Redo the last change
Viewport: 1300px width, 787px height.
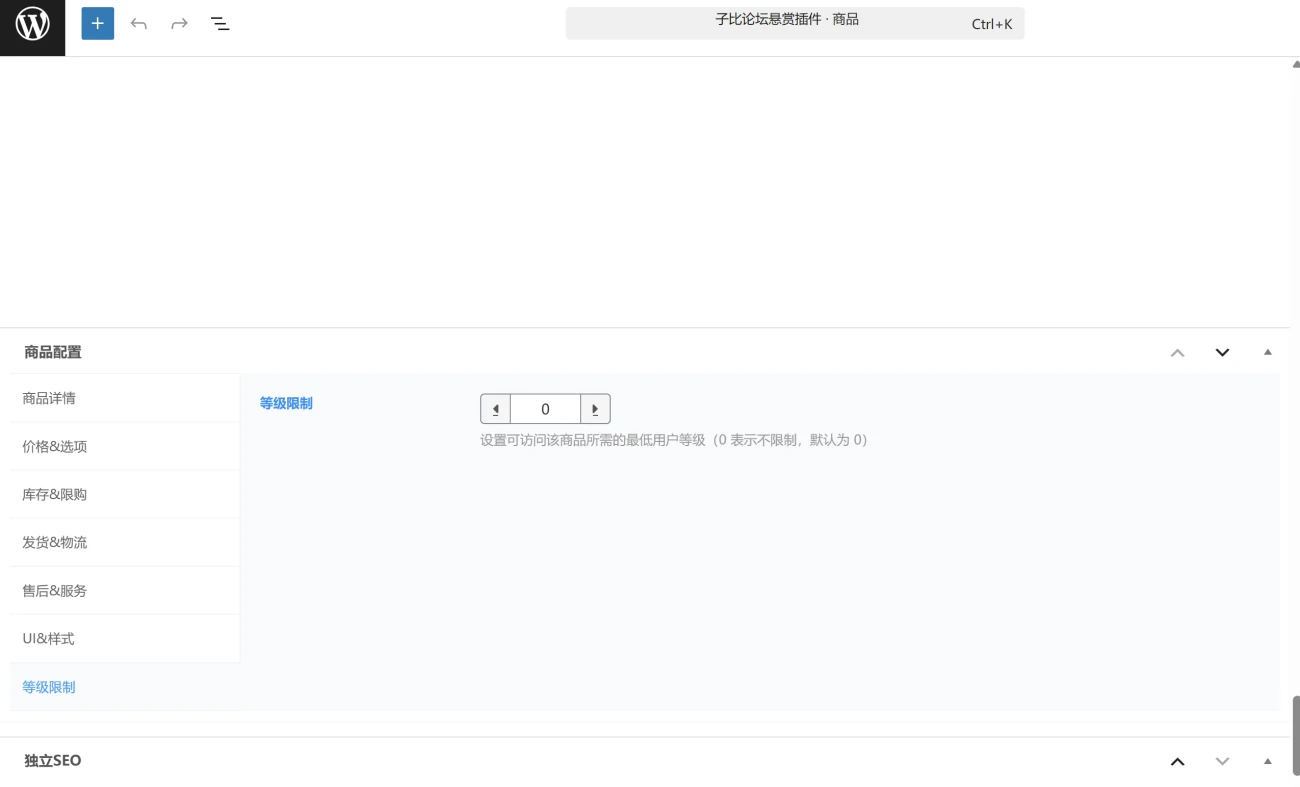point(179,23)
